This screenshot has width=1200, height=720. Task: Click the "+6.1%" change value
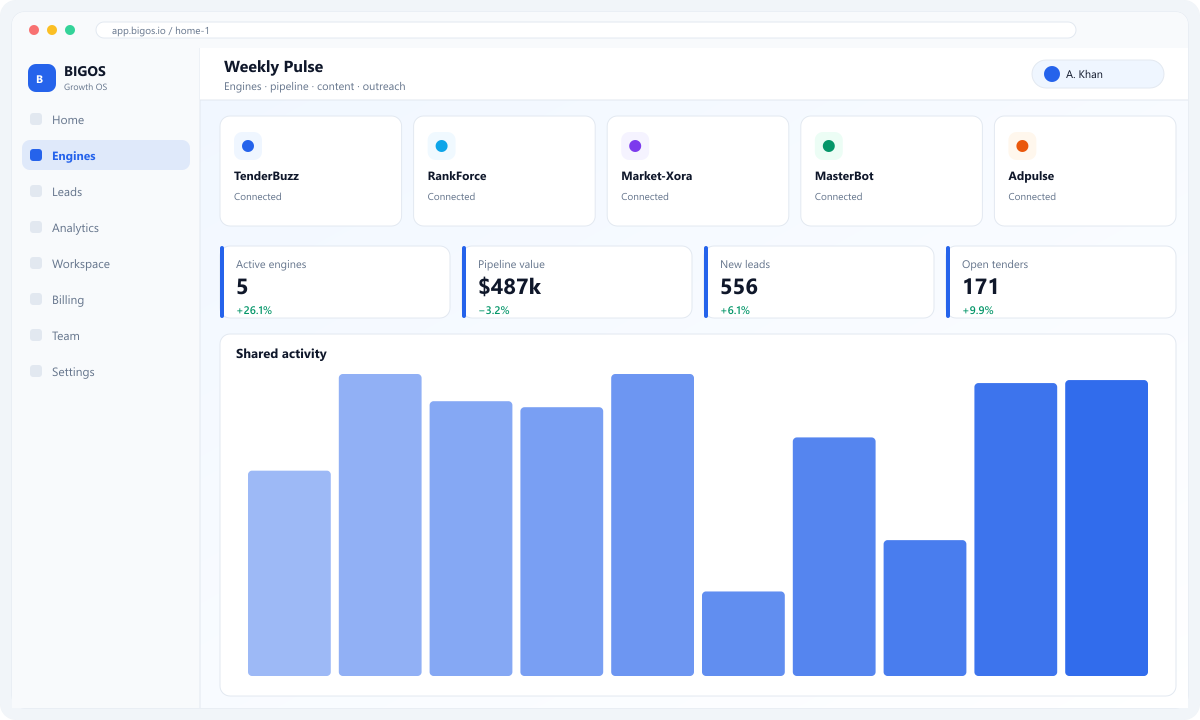click(x=735, y=310)
